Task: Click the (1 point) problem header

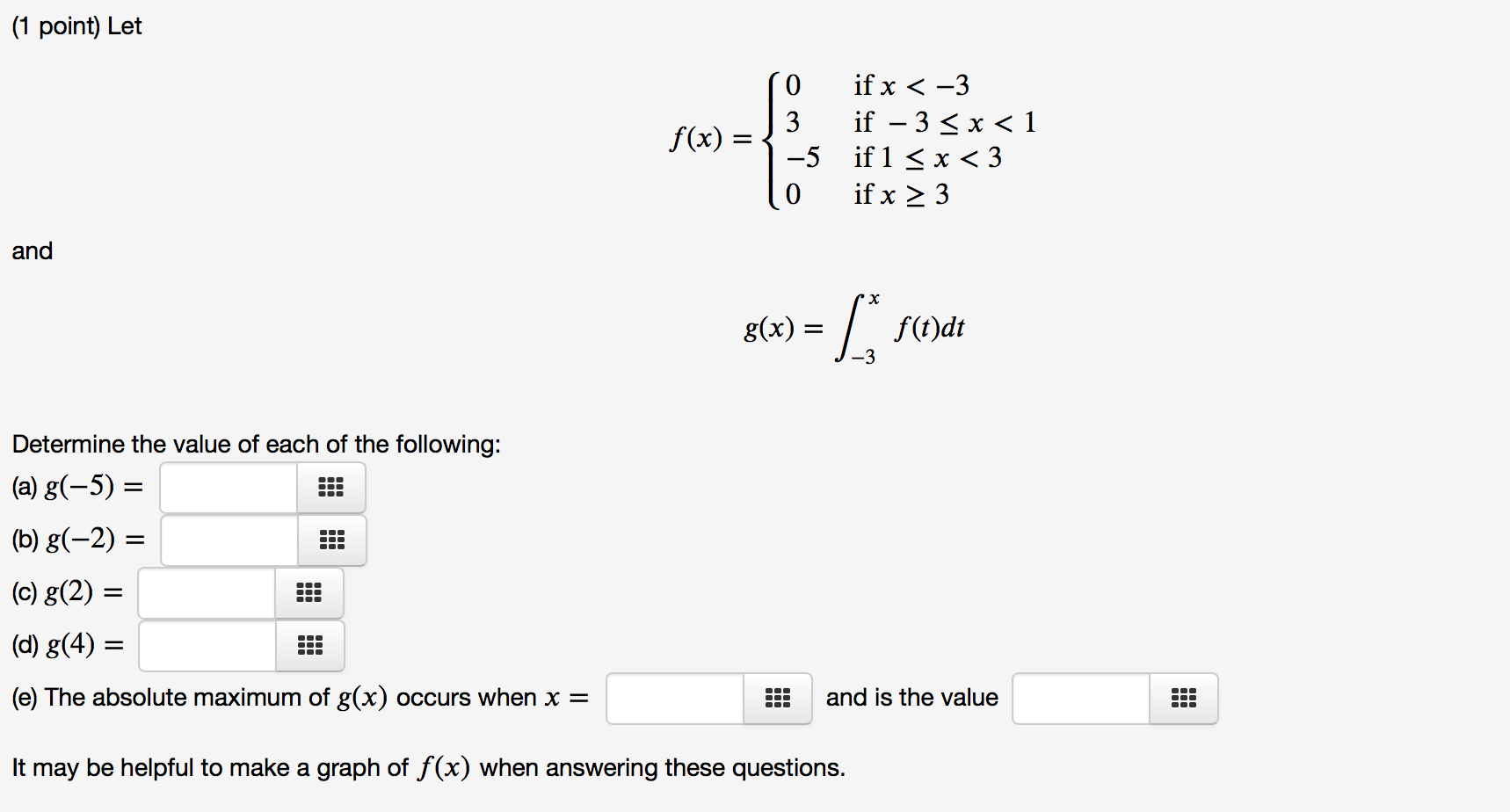Action: pos(76,26)
